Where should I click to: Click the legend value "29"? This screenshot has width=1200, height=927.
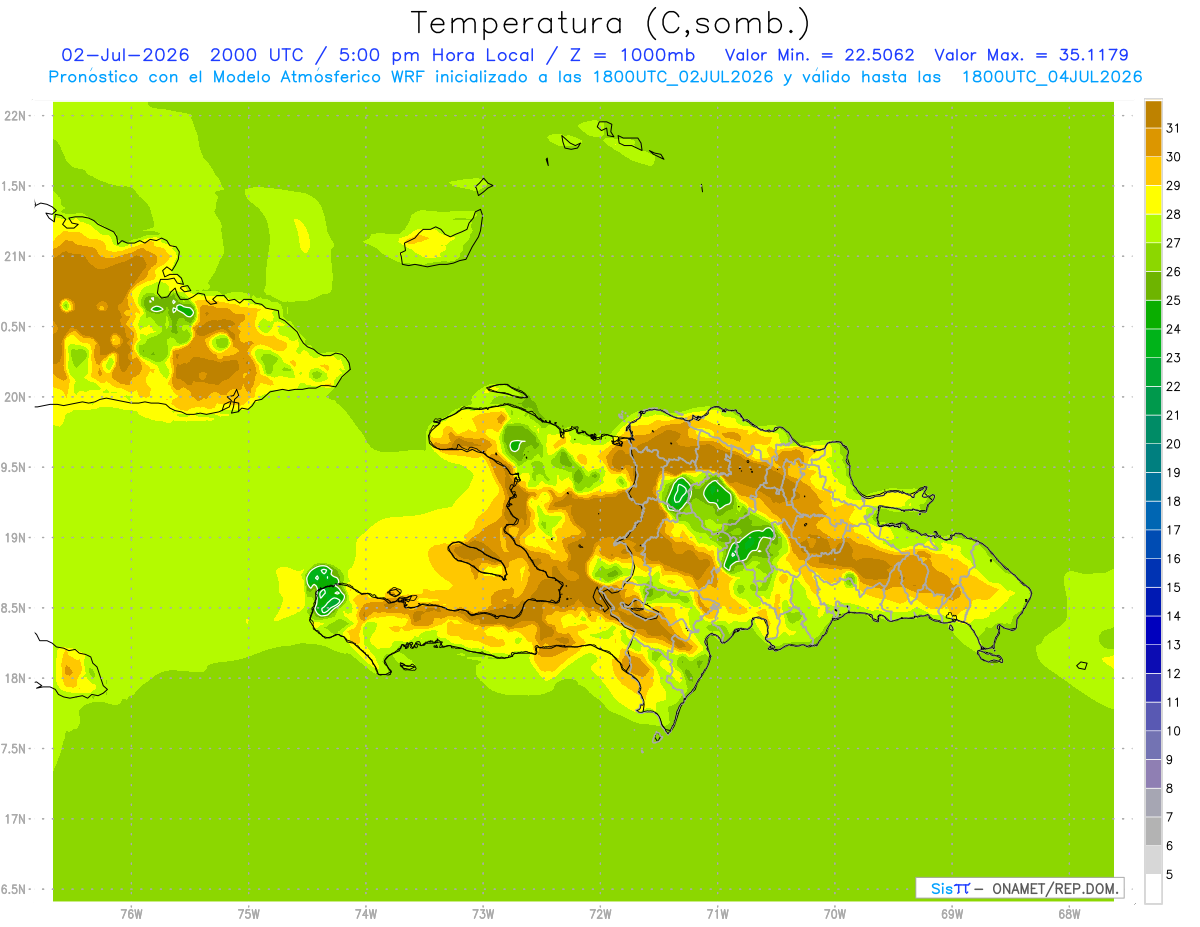1174,185
